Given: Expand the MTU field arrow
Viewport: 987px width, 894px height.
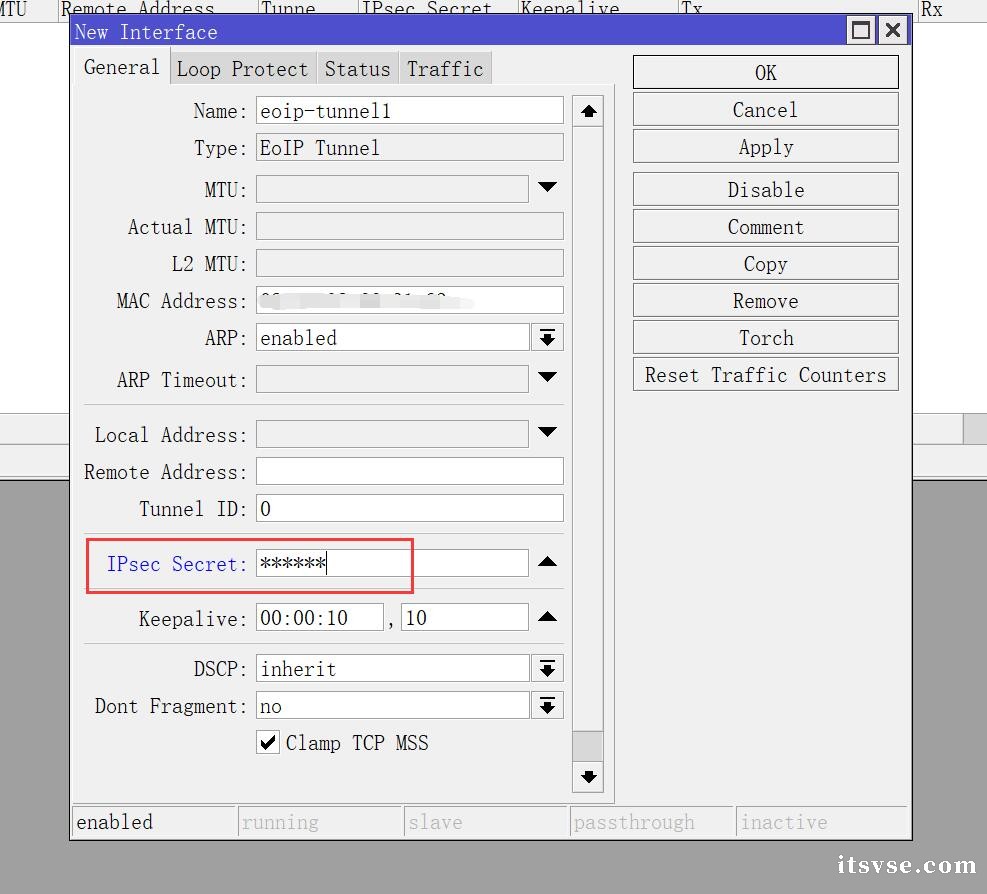Looking at the screenshot, I should click(x=547, y=187).
